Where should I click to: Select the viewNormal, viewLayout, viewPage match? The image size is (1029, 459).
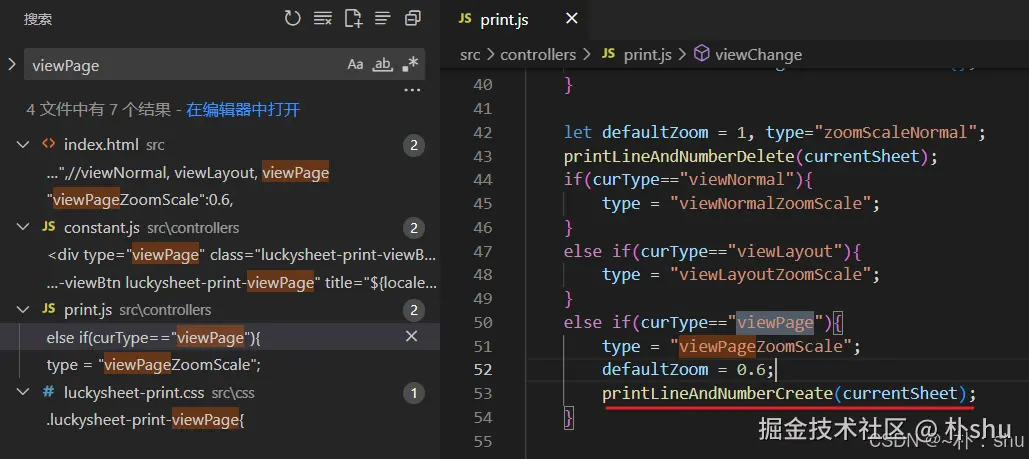[x=188, y=173]
